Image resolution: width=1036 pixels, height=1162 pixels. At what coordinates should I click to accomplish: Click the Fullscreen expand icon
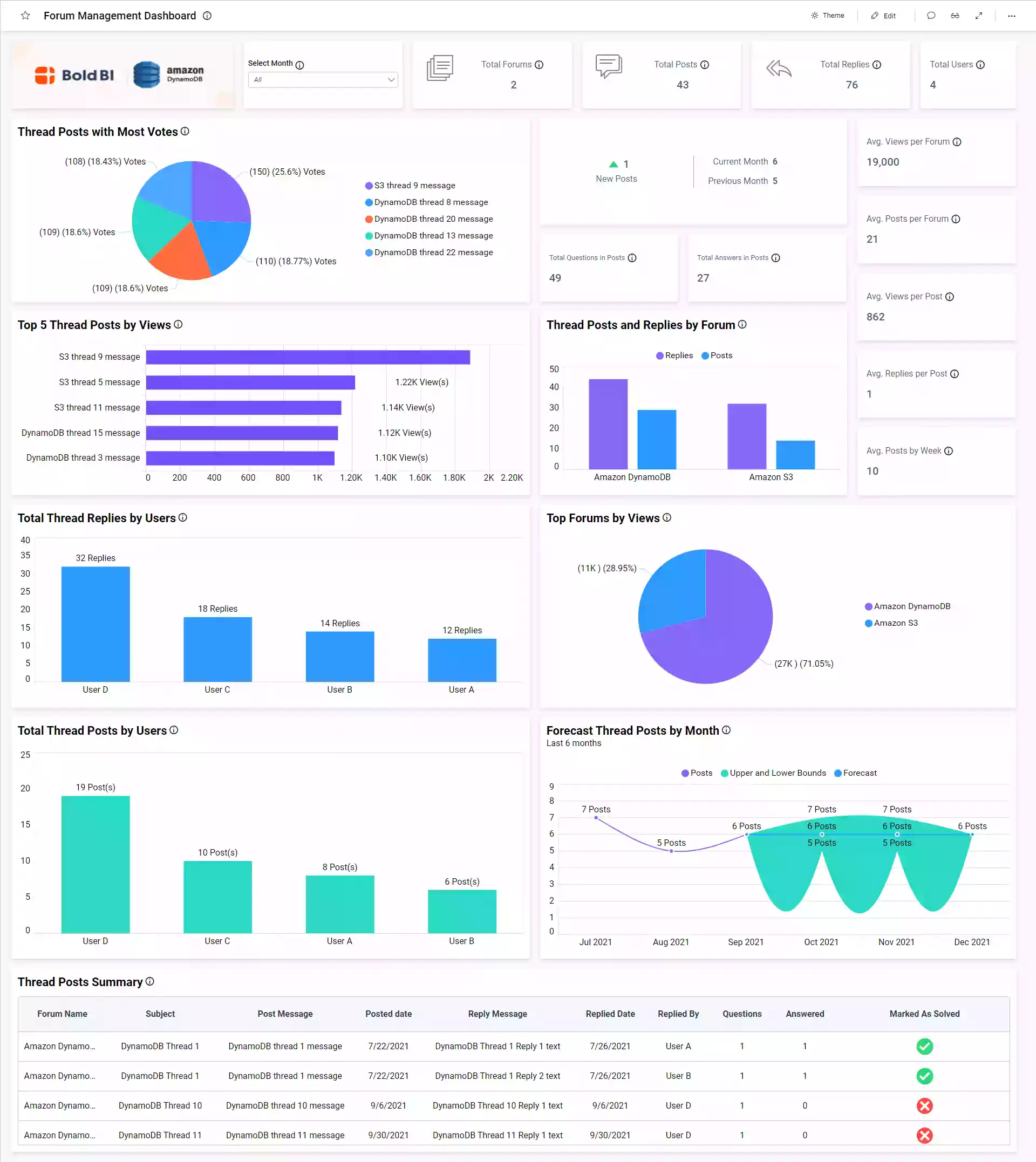click(x=980, y=16)
